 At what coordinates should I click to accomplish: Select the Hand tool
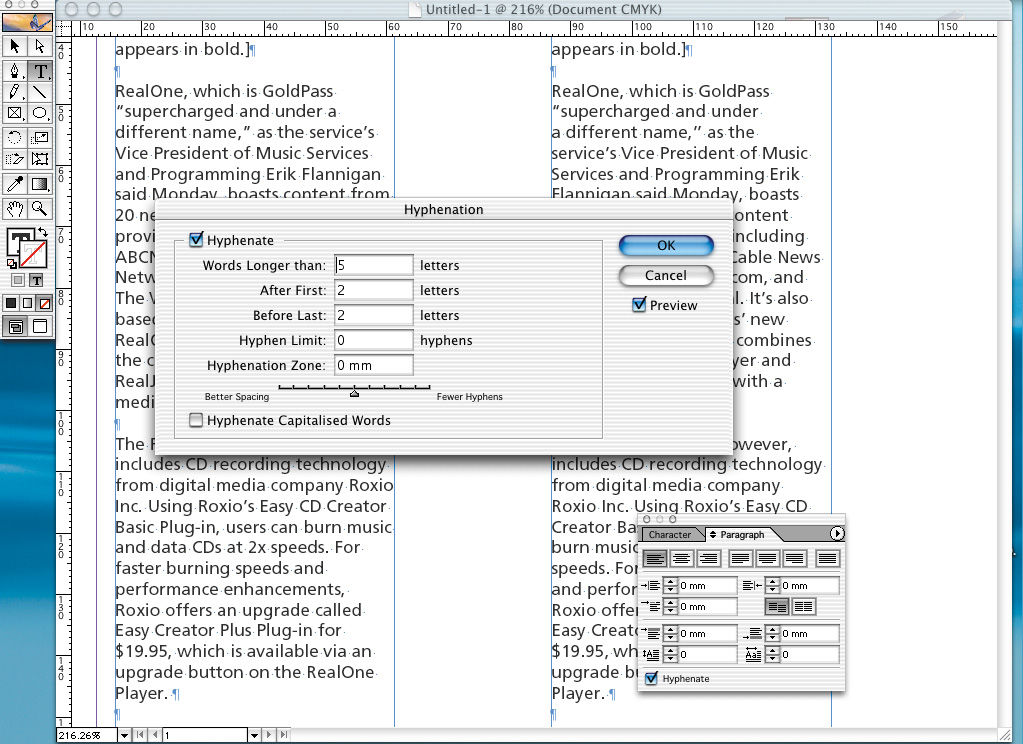click(15, 209)
